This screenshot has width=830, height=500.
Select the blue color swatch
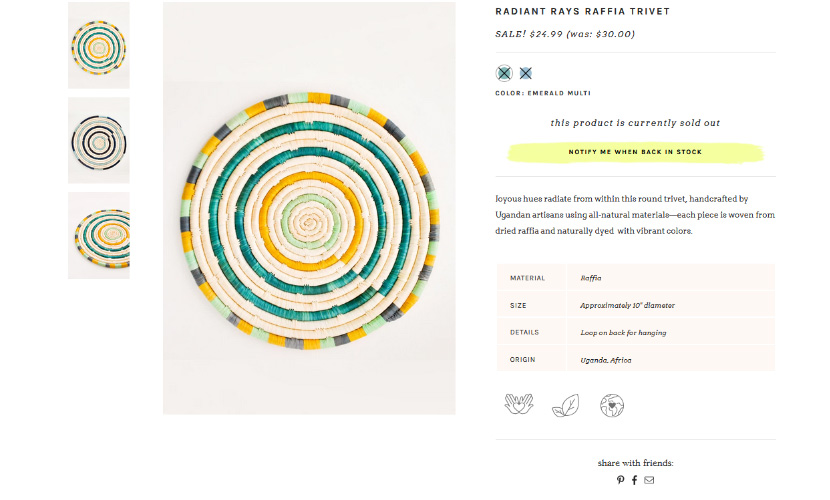(x=526, y=73)
